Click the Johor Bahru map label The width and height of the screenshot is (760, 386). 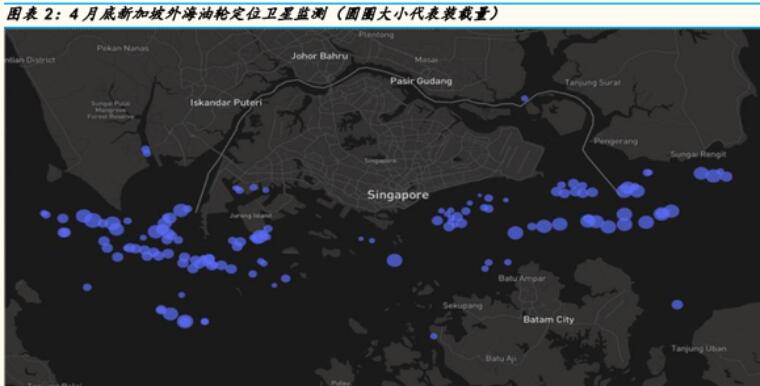319,56
